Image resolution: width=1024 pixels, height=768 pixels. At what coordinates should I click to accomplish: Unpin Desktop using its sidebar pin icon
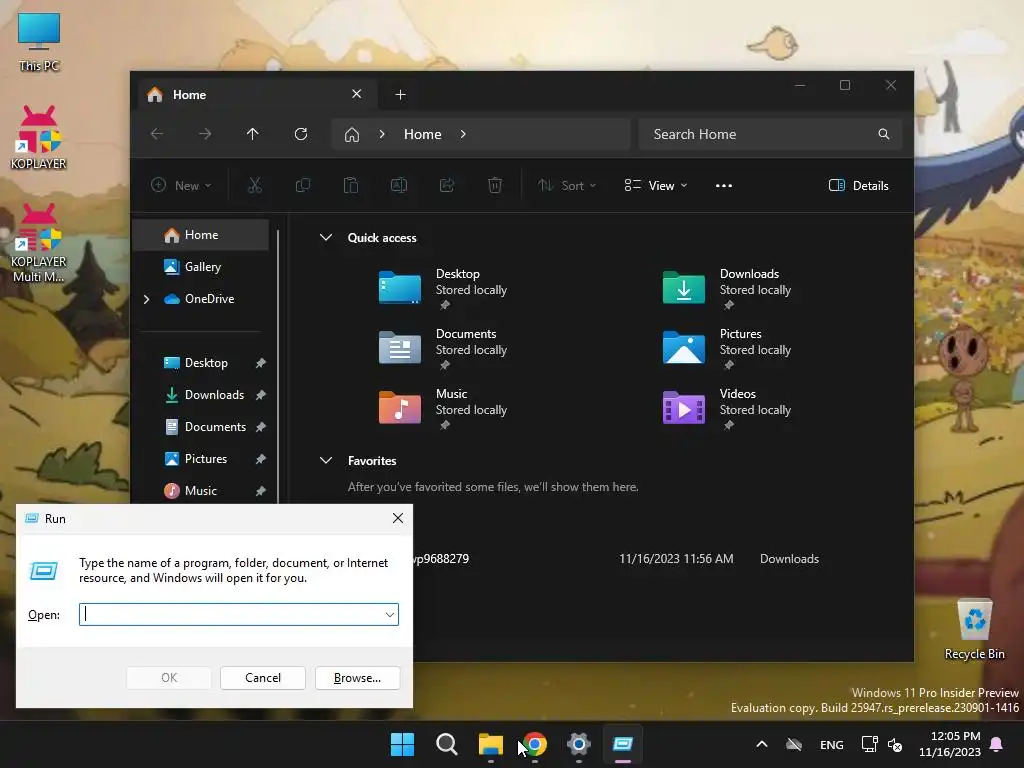tap(261, 363)
